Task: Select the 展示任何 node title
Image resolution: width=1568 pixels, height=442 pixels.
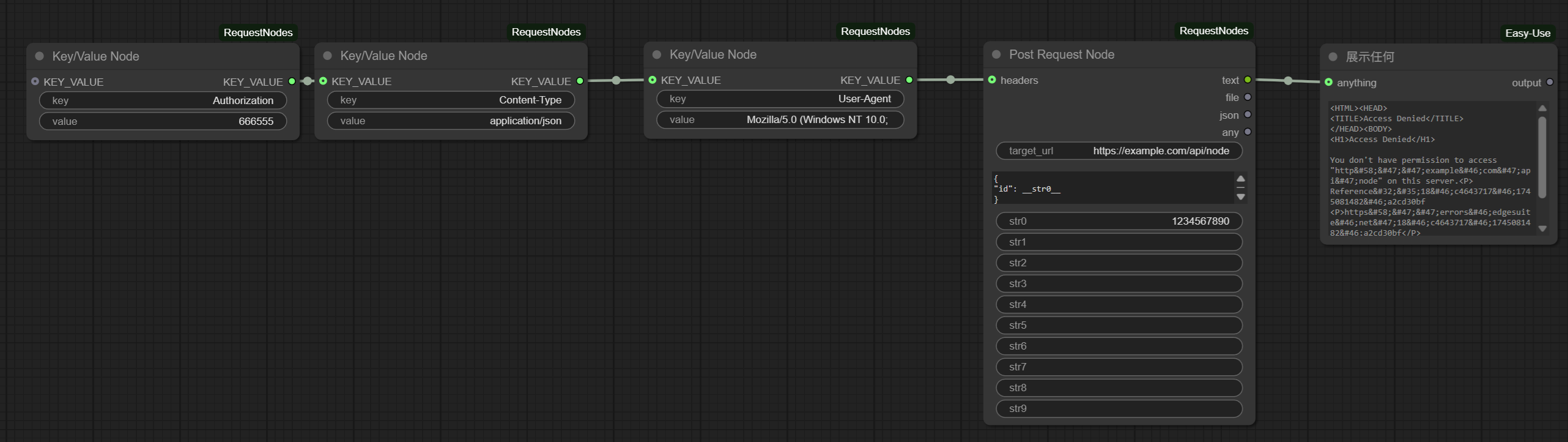Action: tap(1370, 57)
